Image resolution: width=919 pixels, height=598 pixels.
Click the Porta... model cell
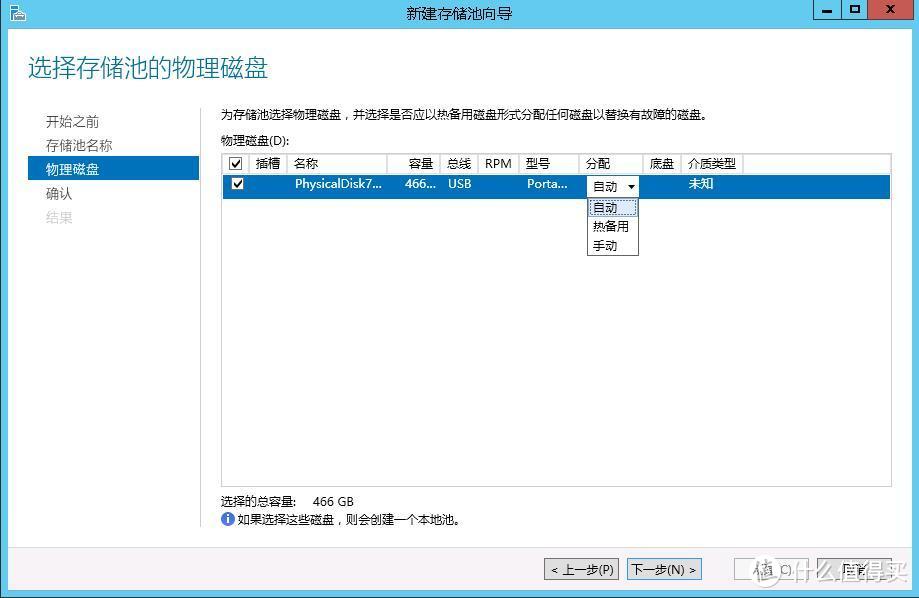547,184
